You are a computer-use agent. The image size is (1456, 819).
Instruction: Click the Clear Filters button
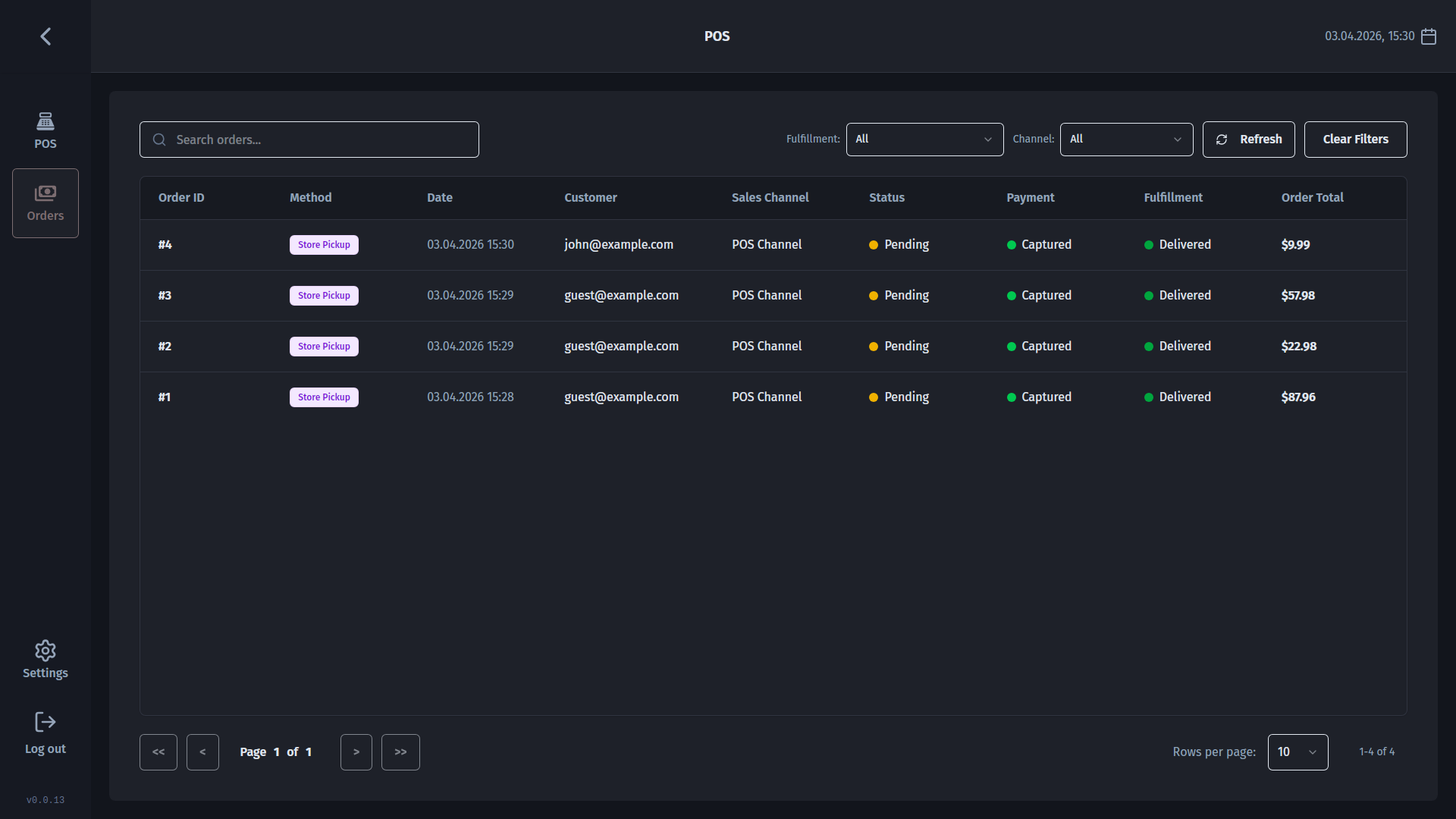[x=1356, y=140]
